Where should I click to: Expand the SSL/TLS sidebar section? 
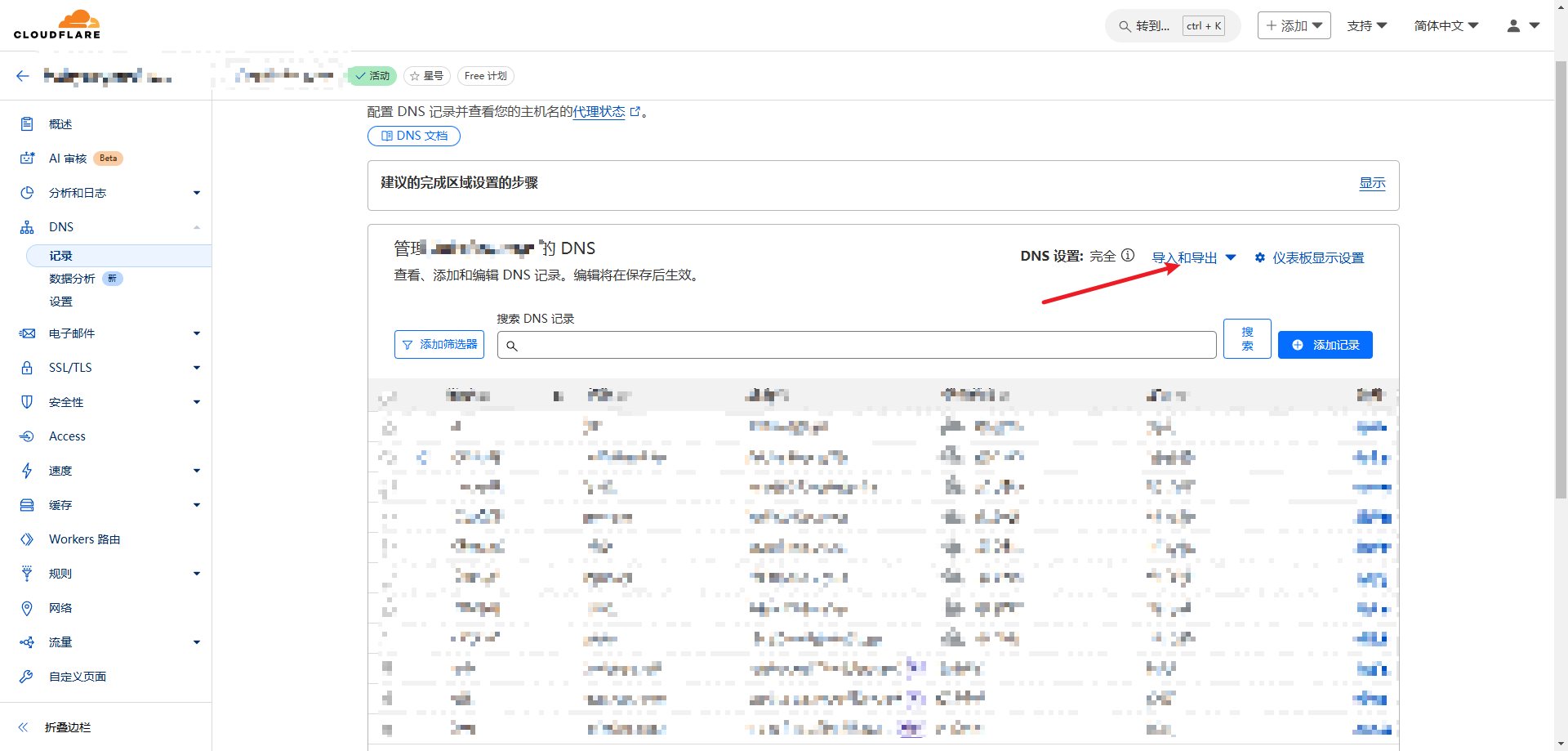[70, 368]
